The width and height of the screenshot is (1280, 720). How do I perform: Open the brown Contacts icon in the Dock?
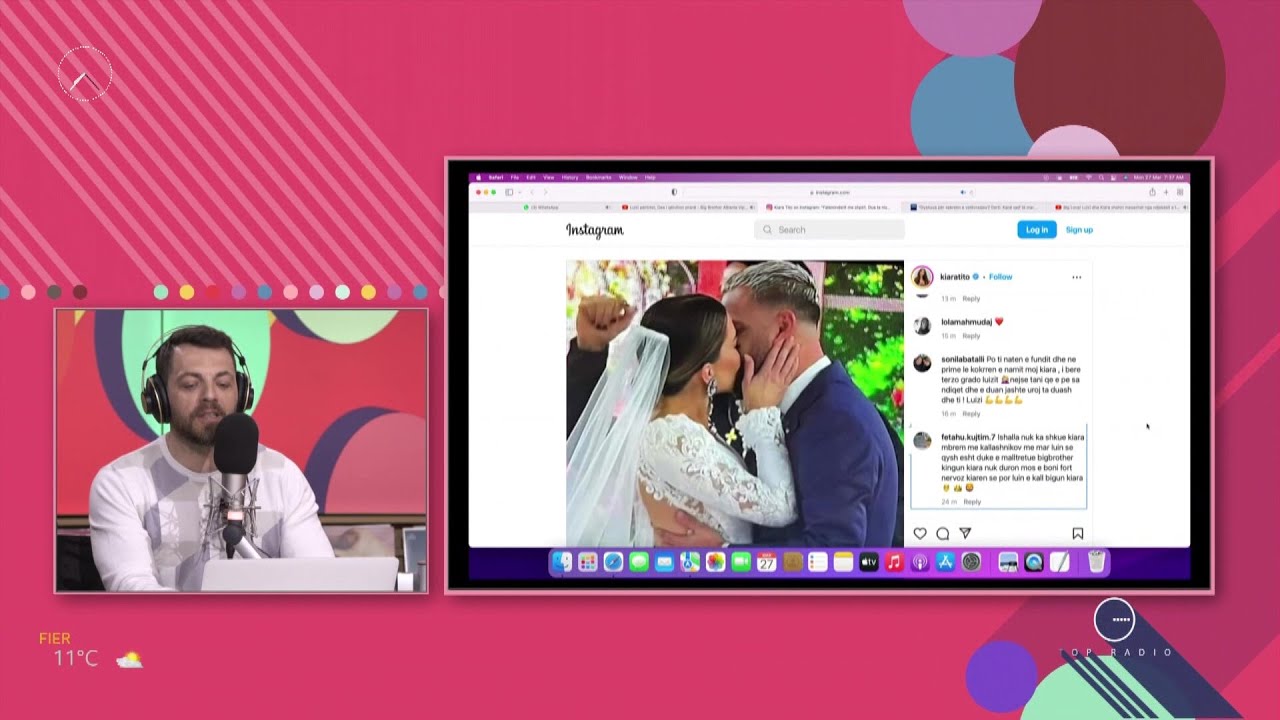793,562
